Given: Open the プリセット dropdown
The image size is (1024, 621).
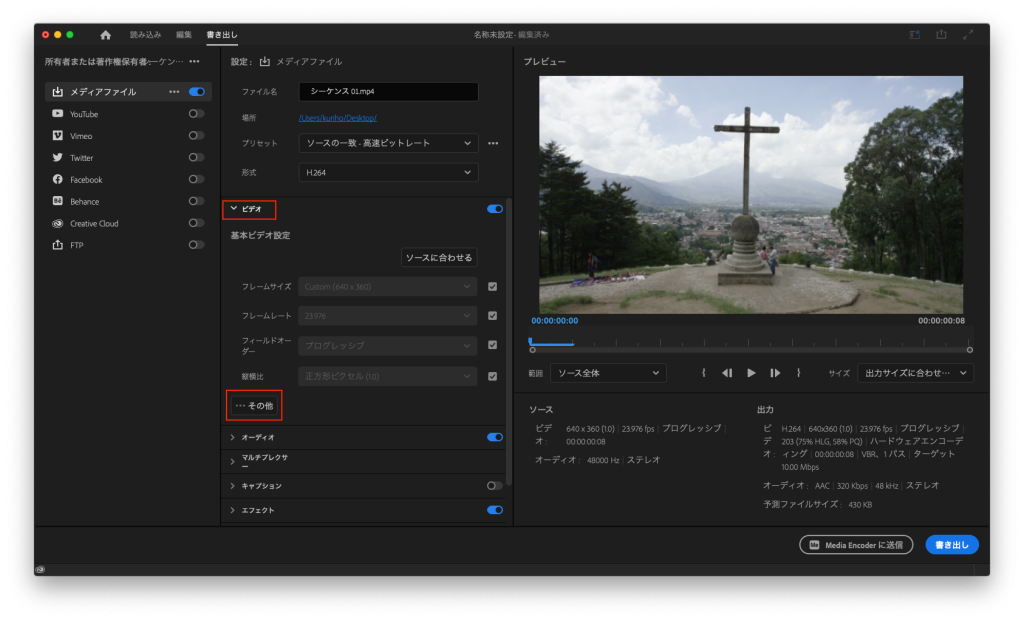Looking at the screenshot, I should pyautogui.click(x=388, y=143).
